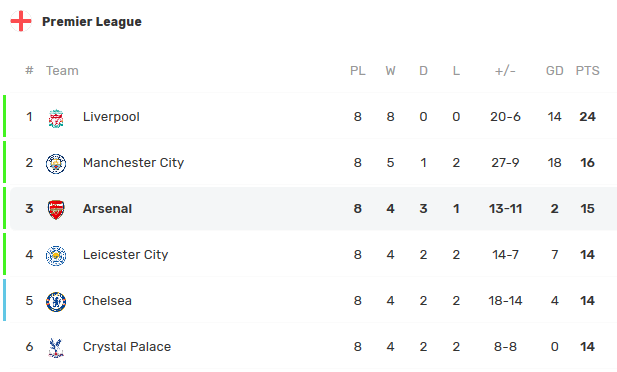Click the Crystal Palace club crest
617x372 pixels.
(56, 348)
